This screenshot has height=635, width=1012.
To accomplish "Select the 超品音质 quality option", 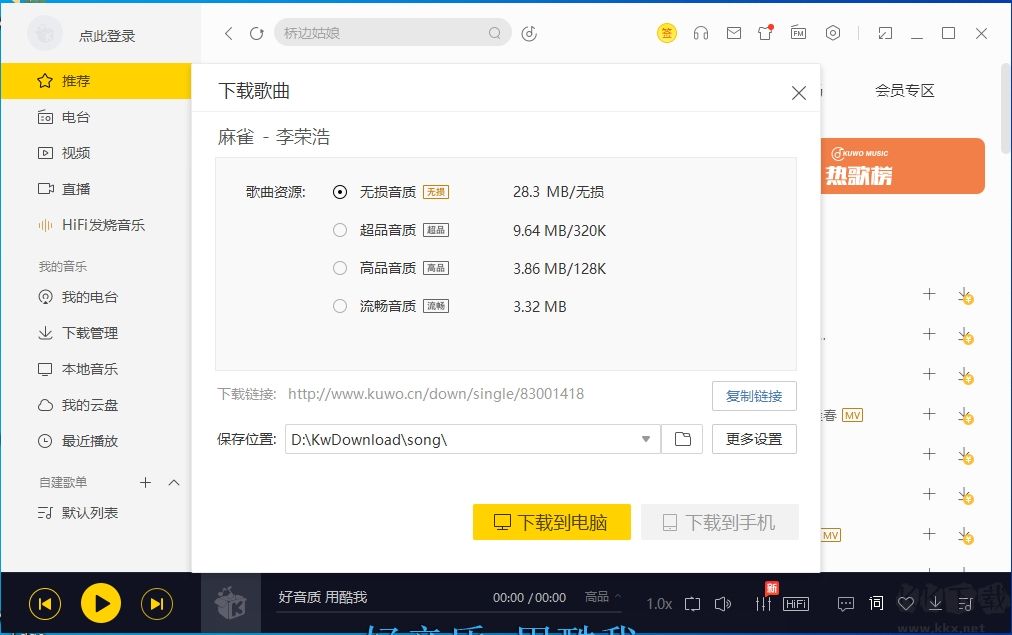I will point(340,230).
